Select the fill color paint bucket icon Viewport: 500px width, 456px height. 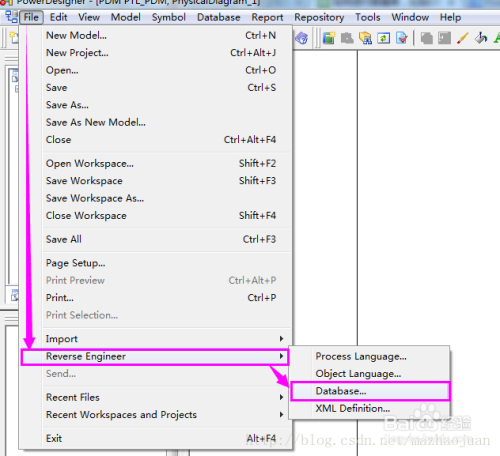(481, 38)
